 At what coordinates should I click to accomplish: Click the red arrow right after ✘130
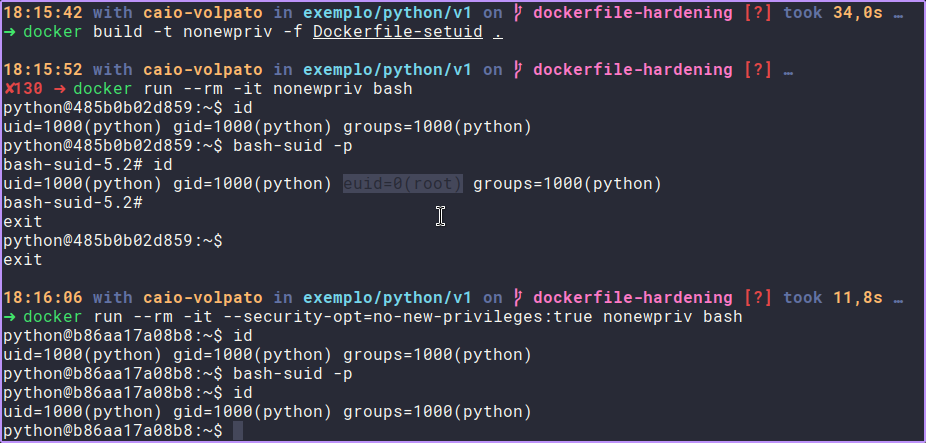(x=59, y=89)
